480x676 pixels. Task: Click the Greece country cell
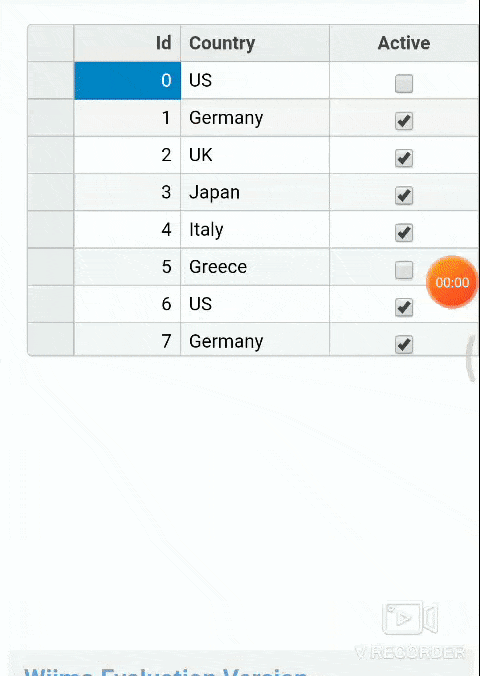[255, 267]
